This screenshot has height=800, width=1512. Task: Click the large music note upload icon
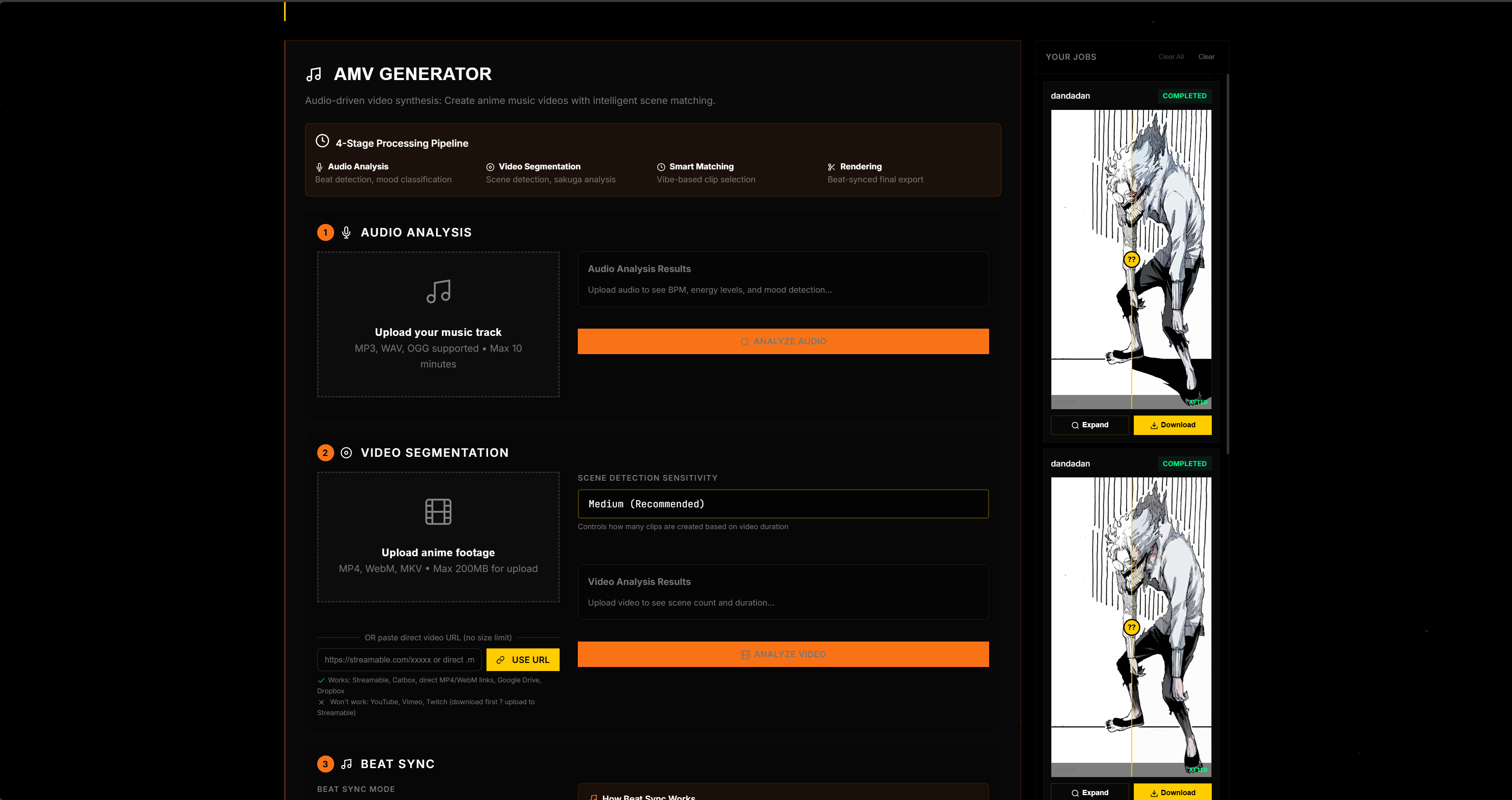(438, 291)
